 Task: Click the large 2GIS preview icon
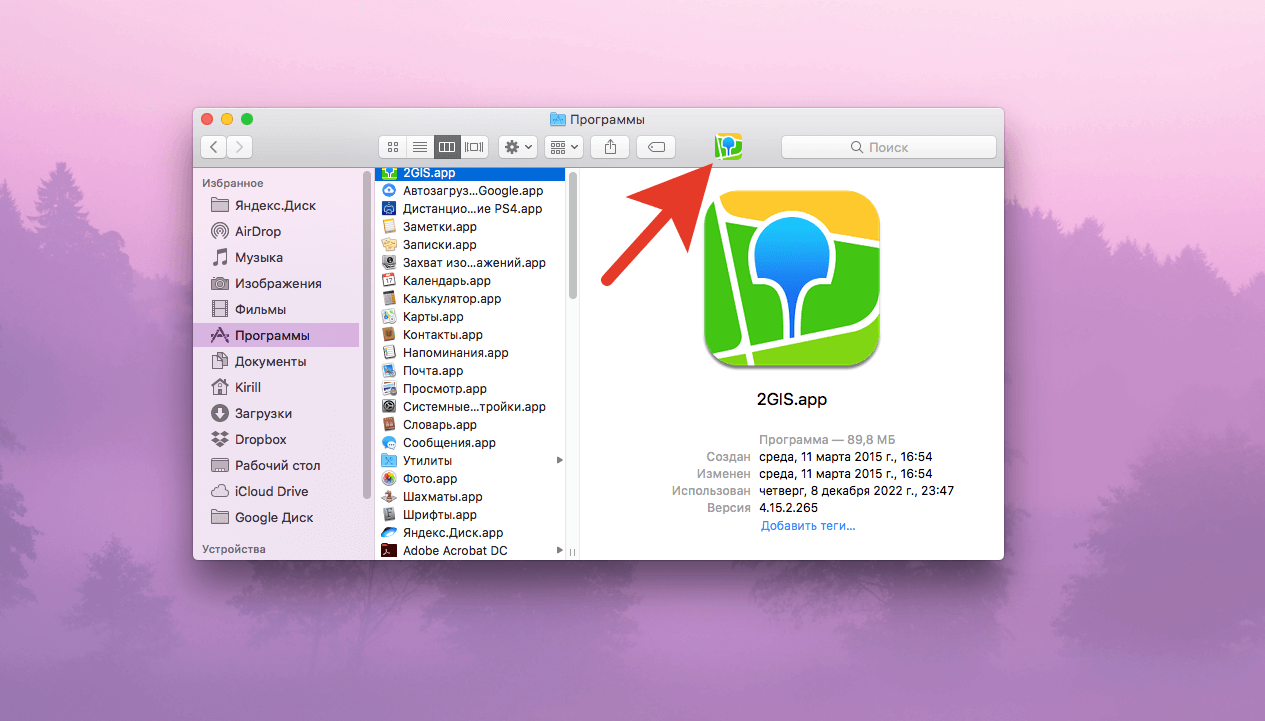click(x=792, y=279)
